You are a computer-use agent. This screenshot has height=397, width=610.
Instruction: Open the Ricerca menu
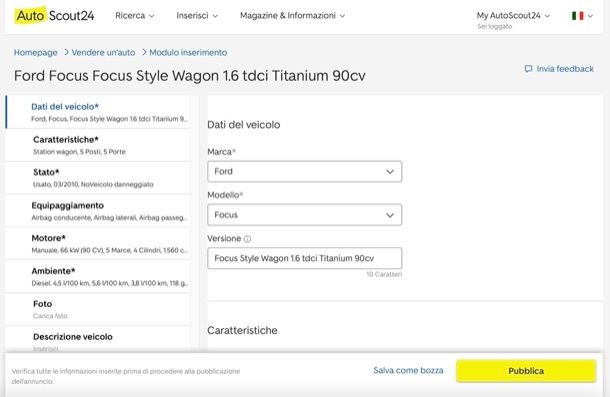(x=135, y=16)
